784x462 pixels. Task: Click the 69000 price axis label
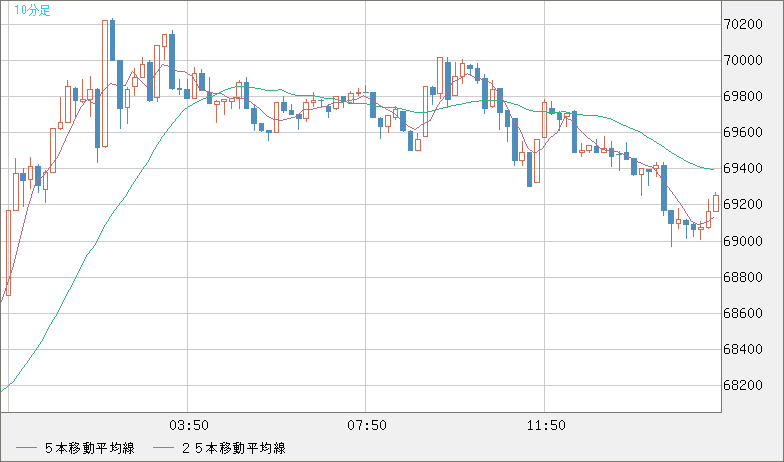click(743, 241)
